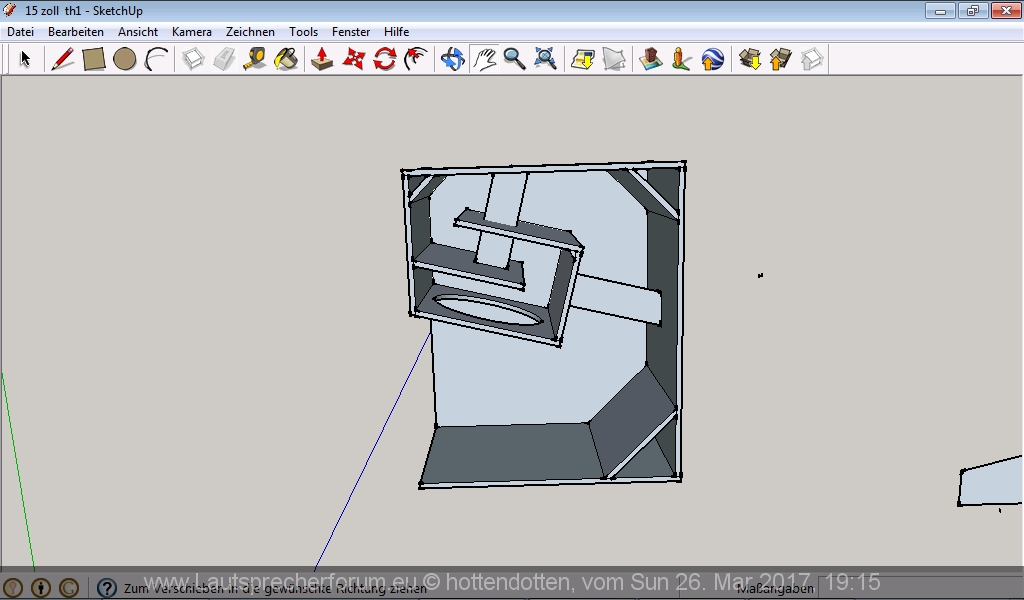Open the Datei menu
Viewport: 1024px width, 600px height.
click(20, 32)
